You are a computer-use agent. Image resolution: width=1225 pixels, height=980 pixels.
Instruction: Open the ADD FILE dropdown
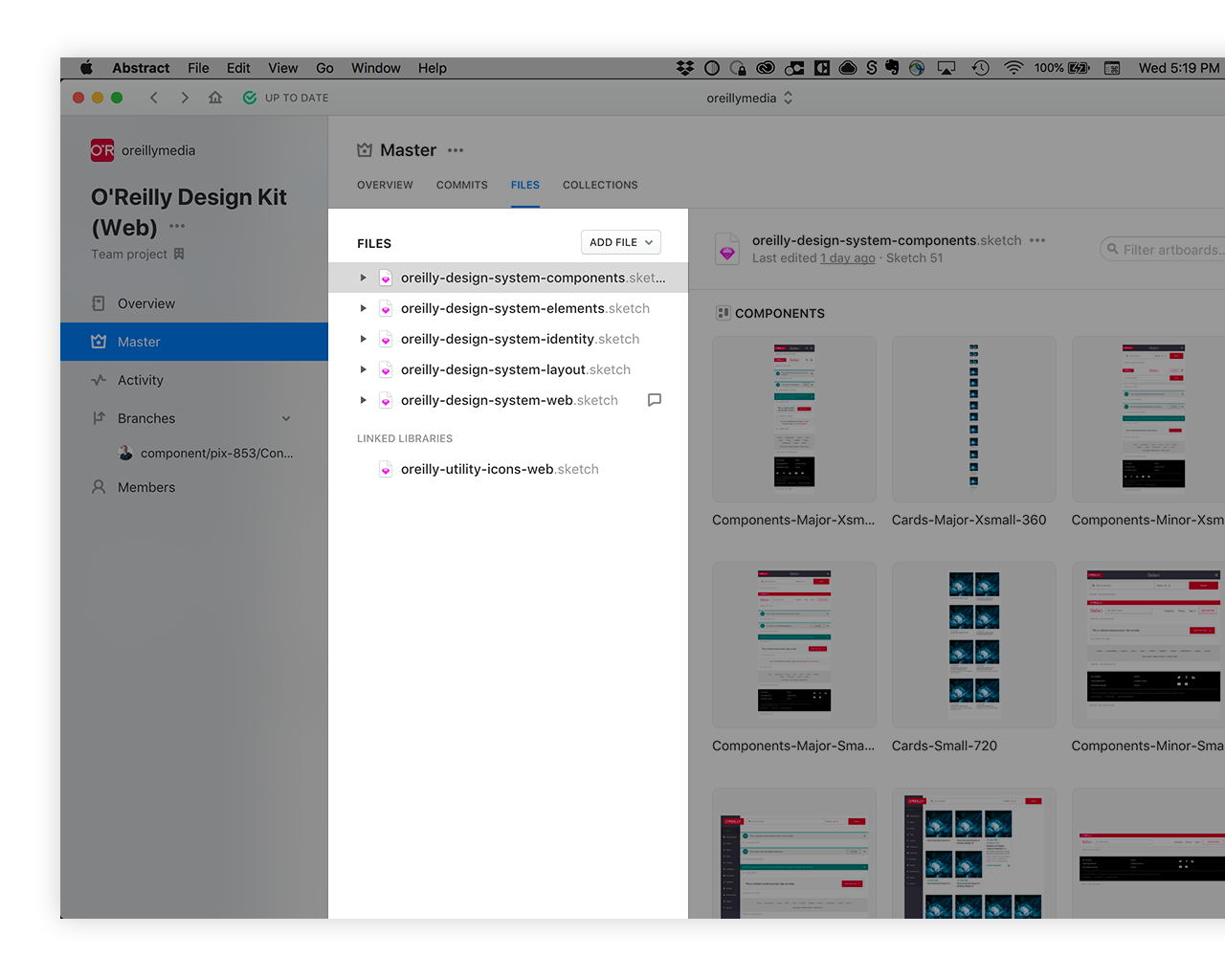[621, 242]
